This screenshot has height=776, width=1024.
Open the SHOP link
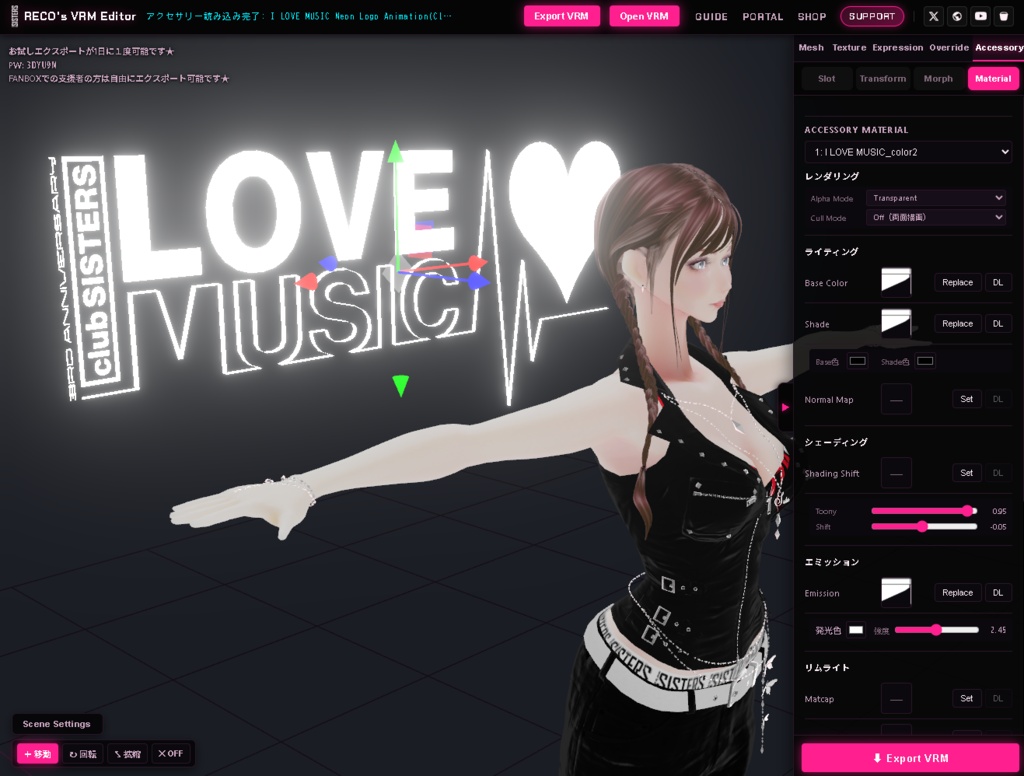pos(812,16)
